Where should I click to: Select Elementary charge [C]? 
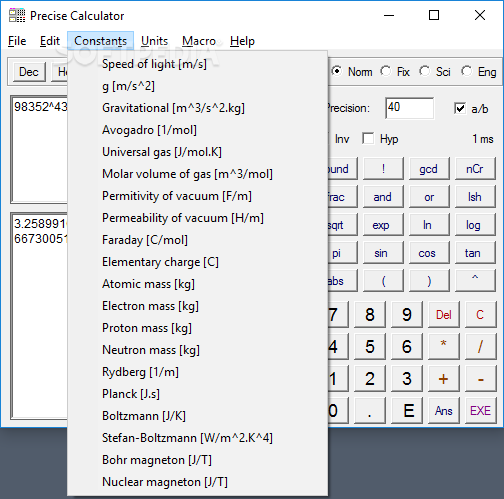[x=197, y=262]
